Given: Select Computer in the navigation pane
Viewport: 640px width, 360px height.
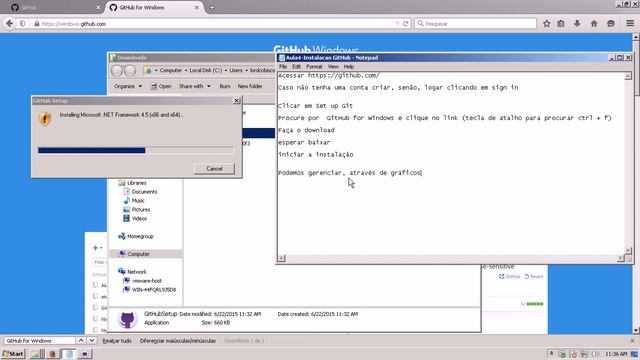Looking at the screenshot, I should [146, 254].
